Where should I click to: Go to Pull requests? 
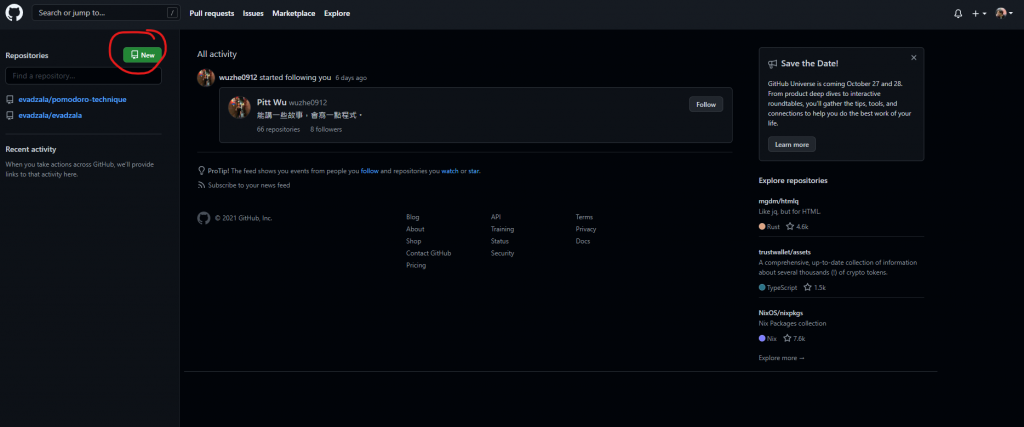[x=212, y=13]
